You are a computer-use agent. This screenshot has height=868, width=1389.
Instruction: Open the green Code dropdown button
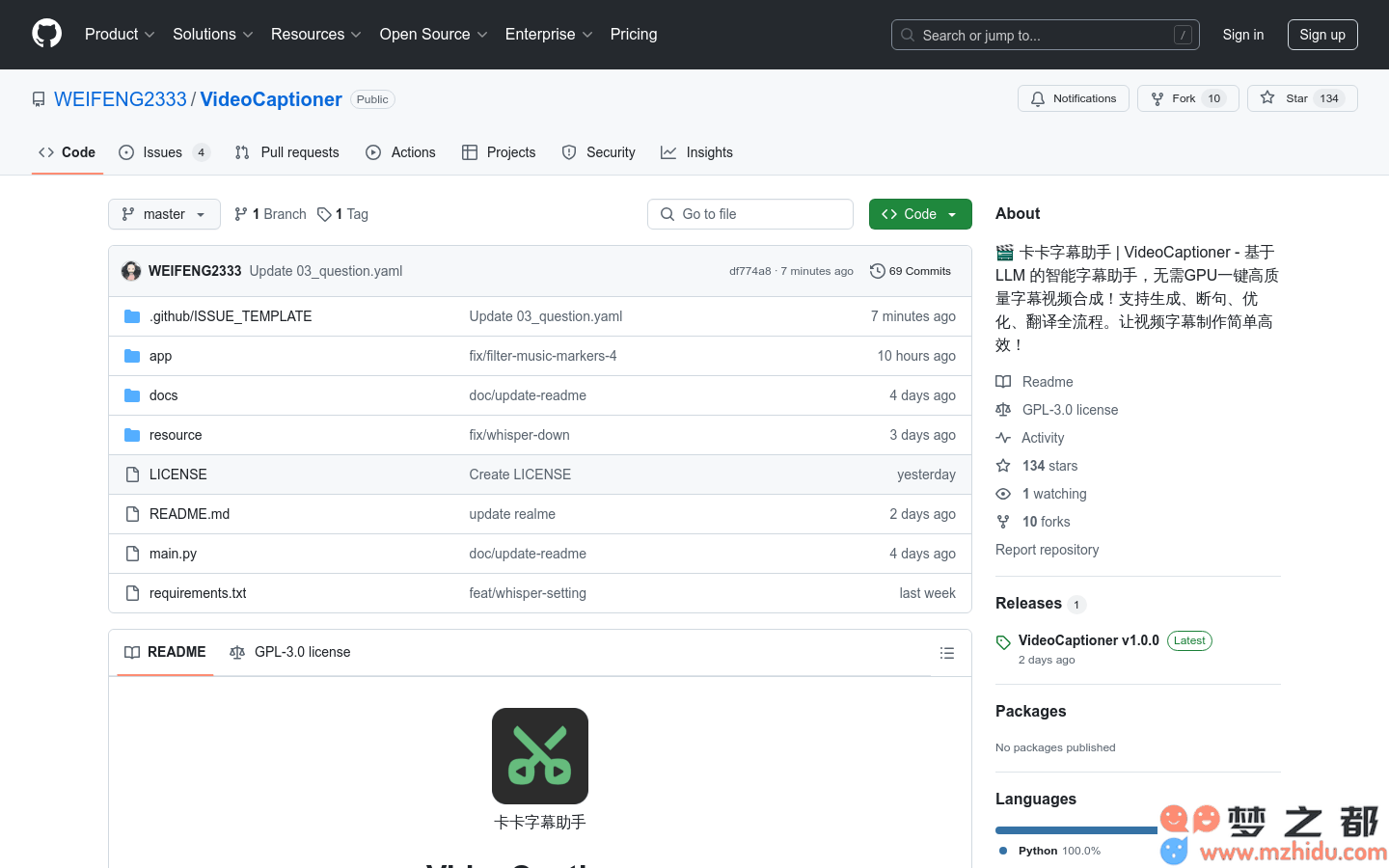(x=920, y=214)
